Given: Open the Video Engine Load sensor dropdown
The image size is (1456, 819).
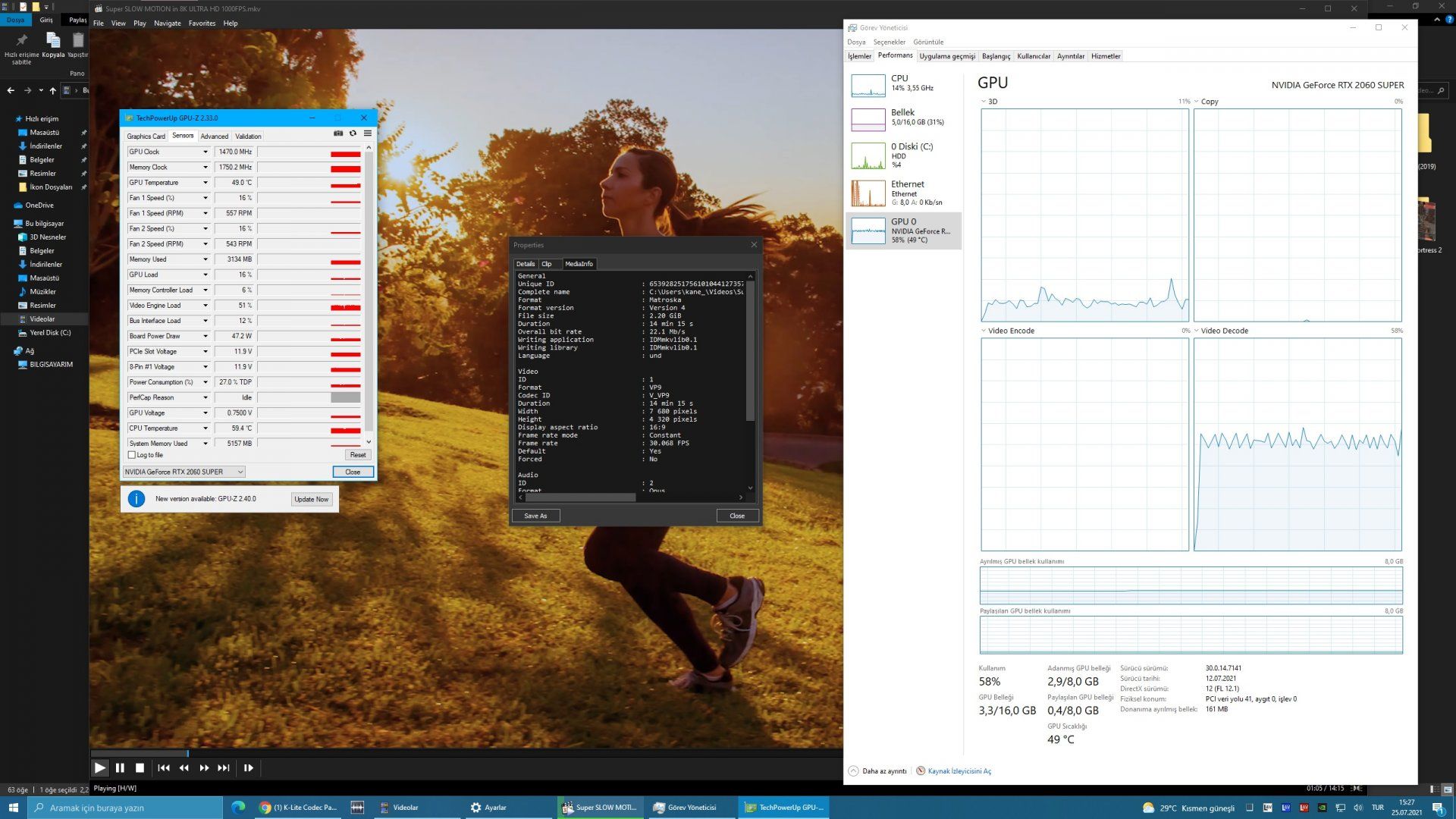Looking at the screenshot, I should 205,306.
